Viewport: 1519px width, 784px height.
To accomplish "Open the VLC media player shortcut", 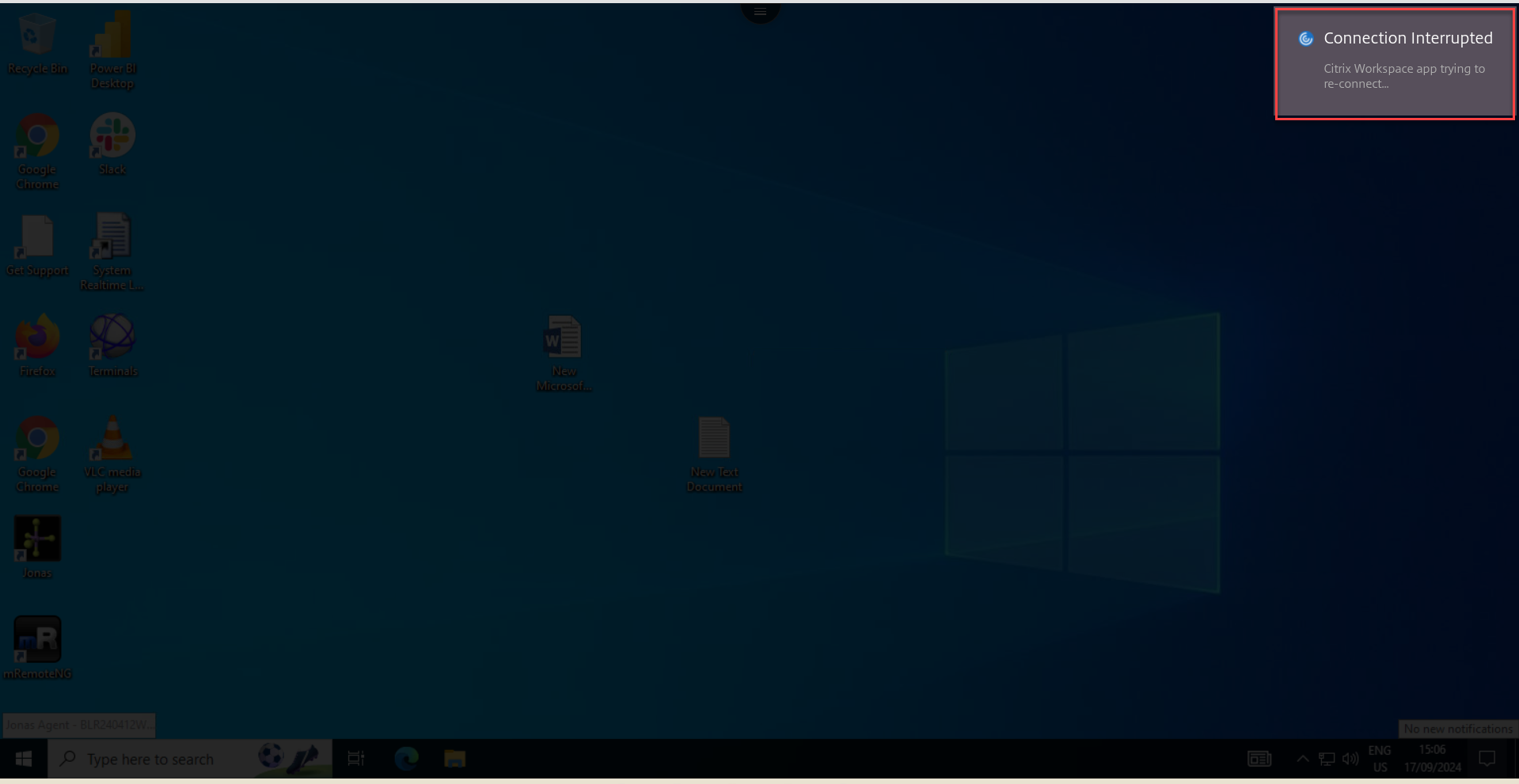I will pos(112,454).
